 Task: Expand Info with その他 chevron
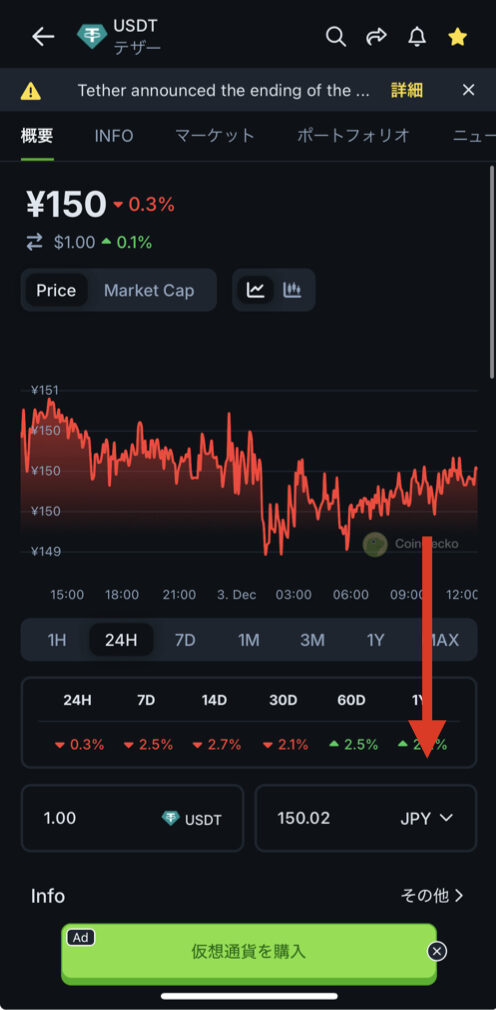click(432, 895)
